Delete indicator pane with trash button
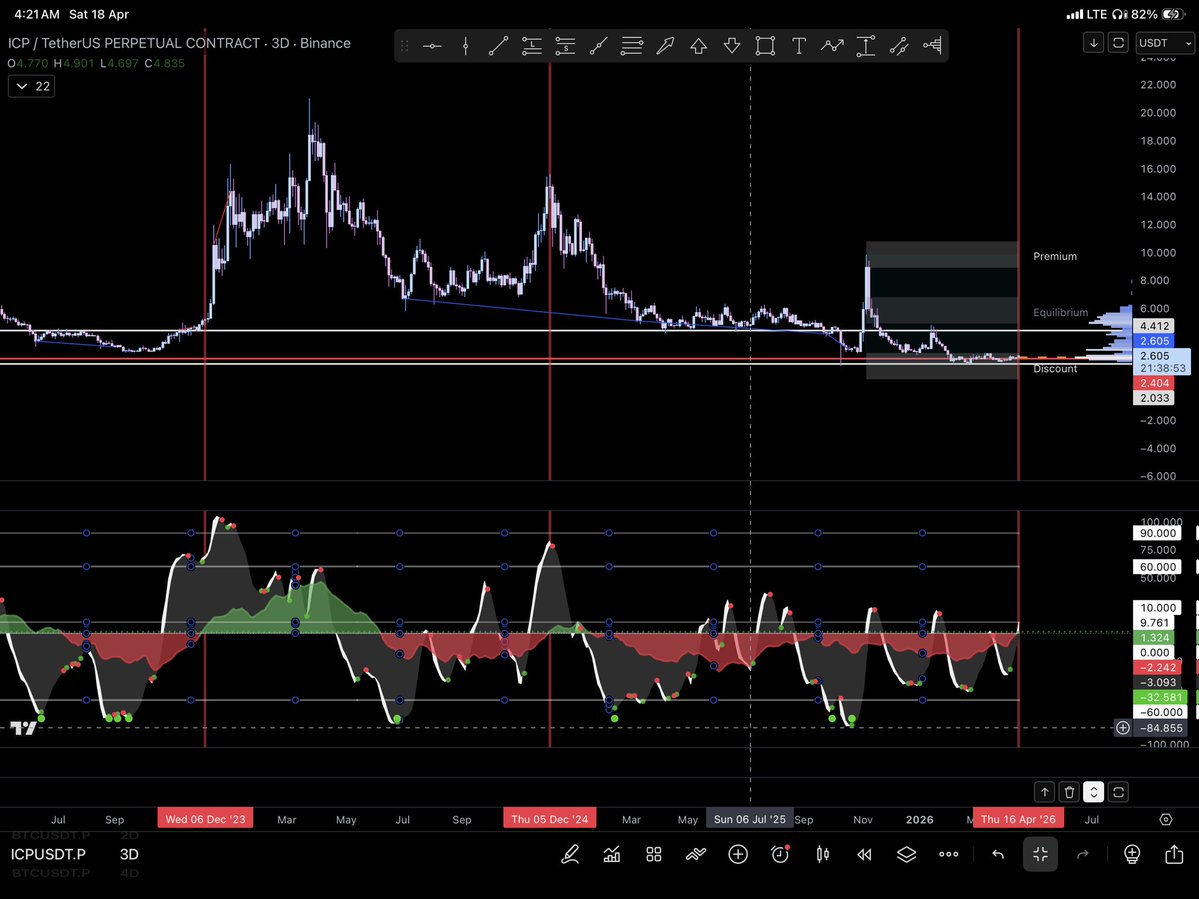 (x=1068, y=792)
